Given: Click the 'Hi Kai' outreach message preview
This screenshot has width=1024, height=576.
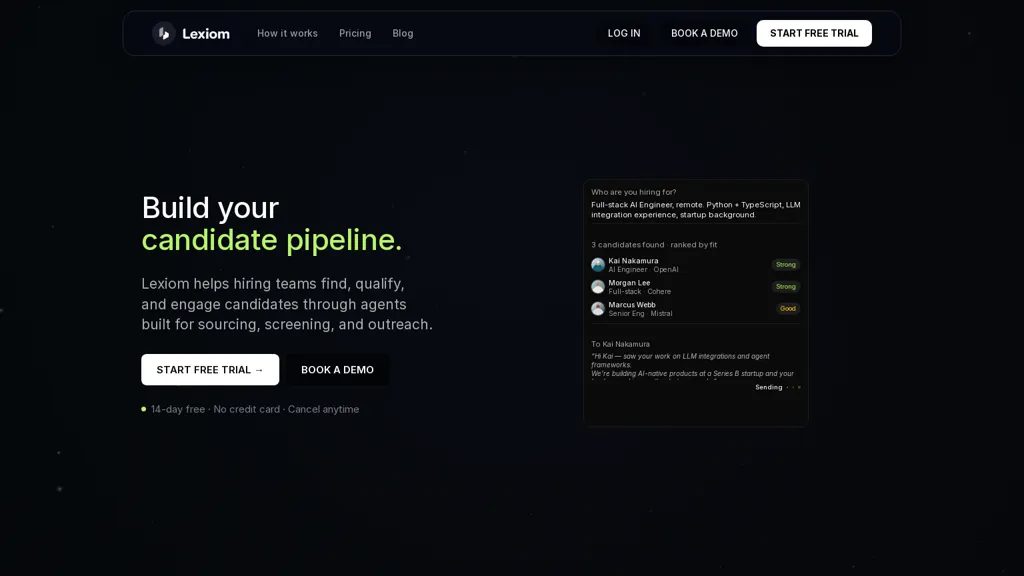Looking at the screenshot, I should (x=692, y=365).
